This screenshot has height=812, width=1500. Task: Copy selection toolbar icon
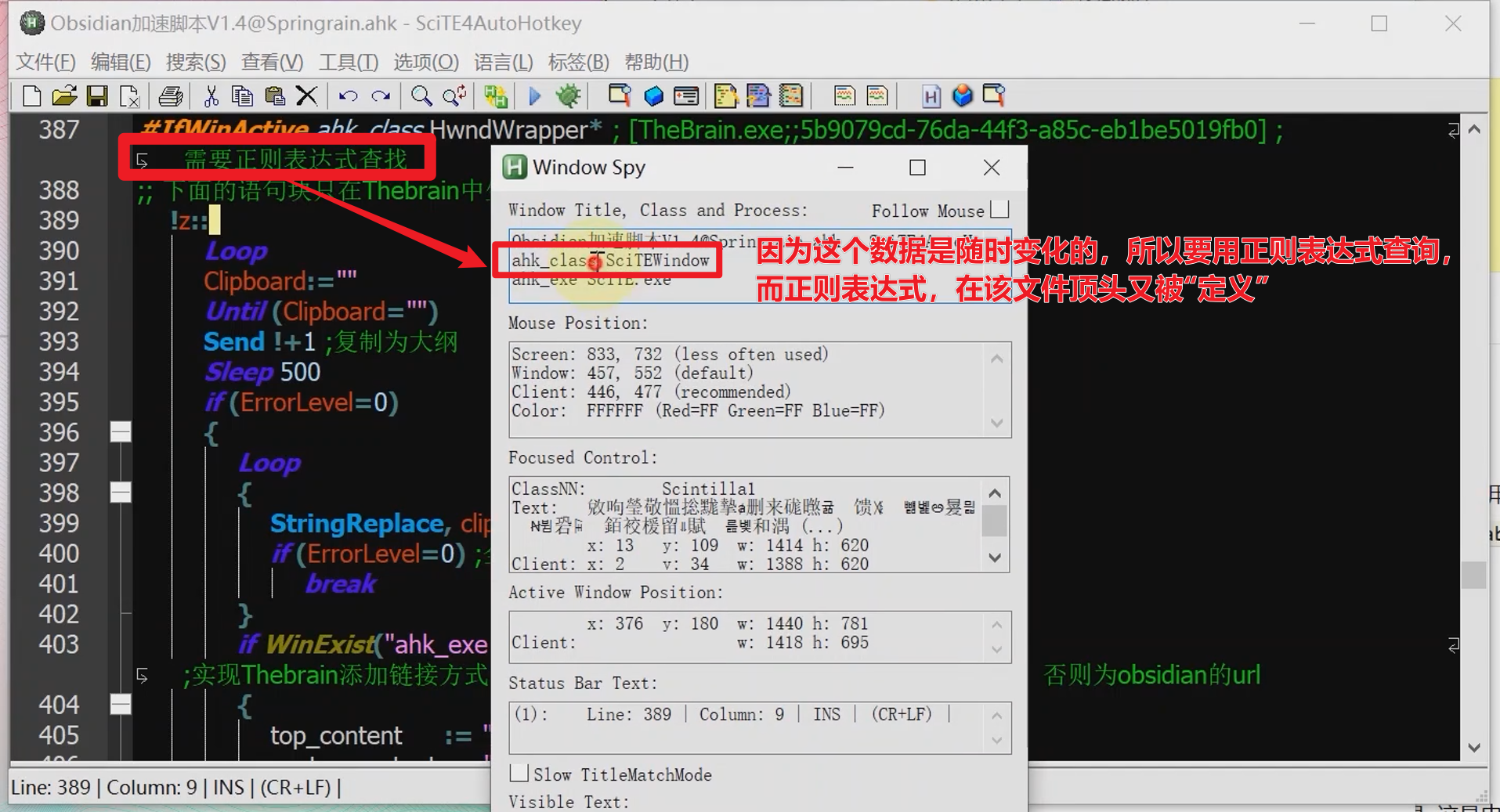[242, 96]
